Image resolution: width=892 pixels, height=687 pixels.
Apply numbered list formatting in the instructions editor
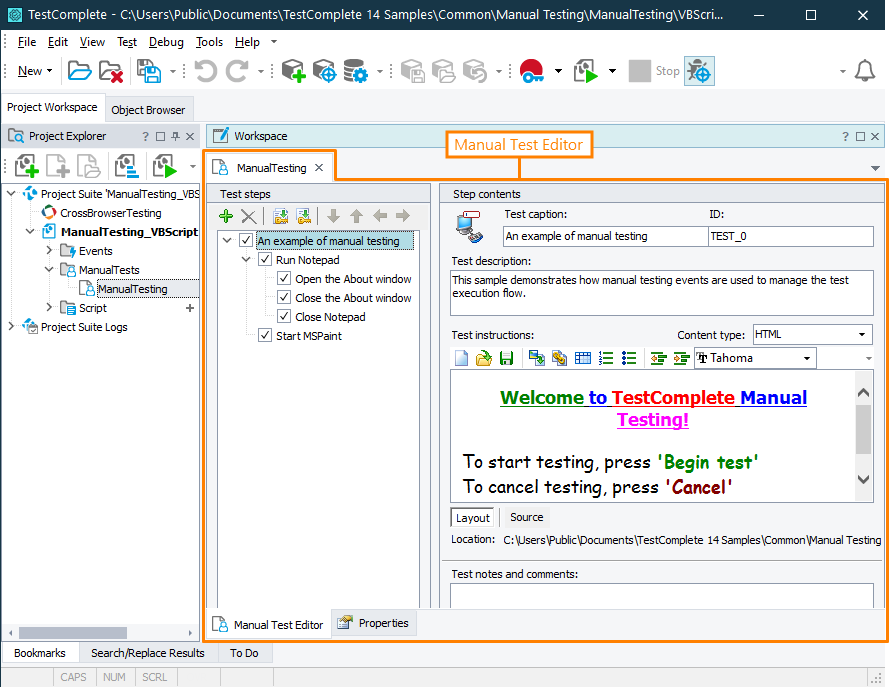pyautogui.click(x=606, y=358)
